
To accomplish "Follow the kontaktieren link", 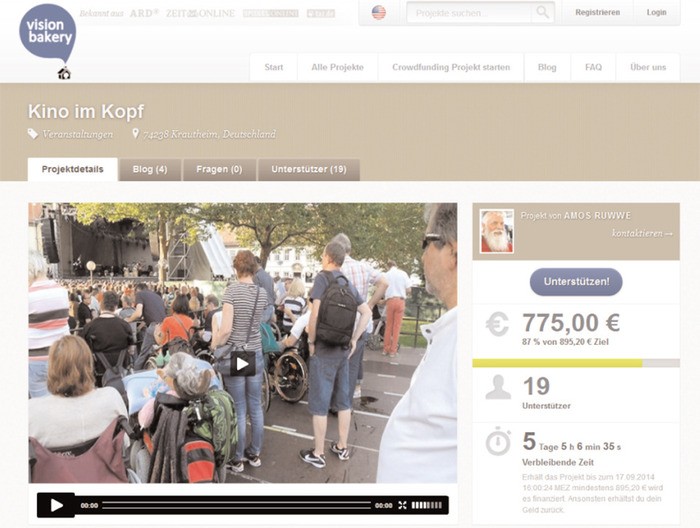I will coord(642,233).
